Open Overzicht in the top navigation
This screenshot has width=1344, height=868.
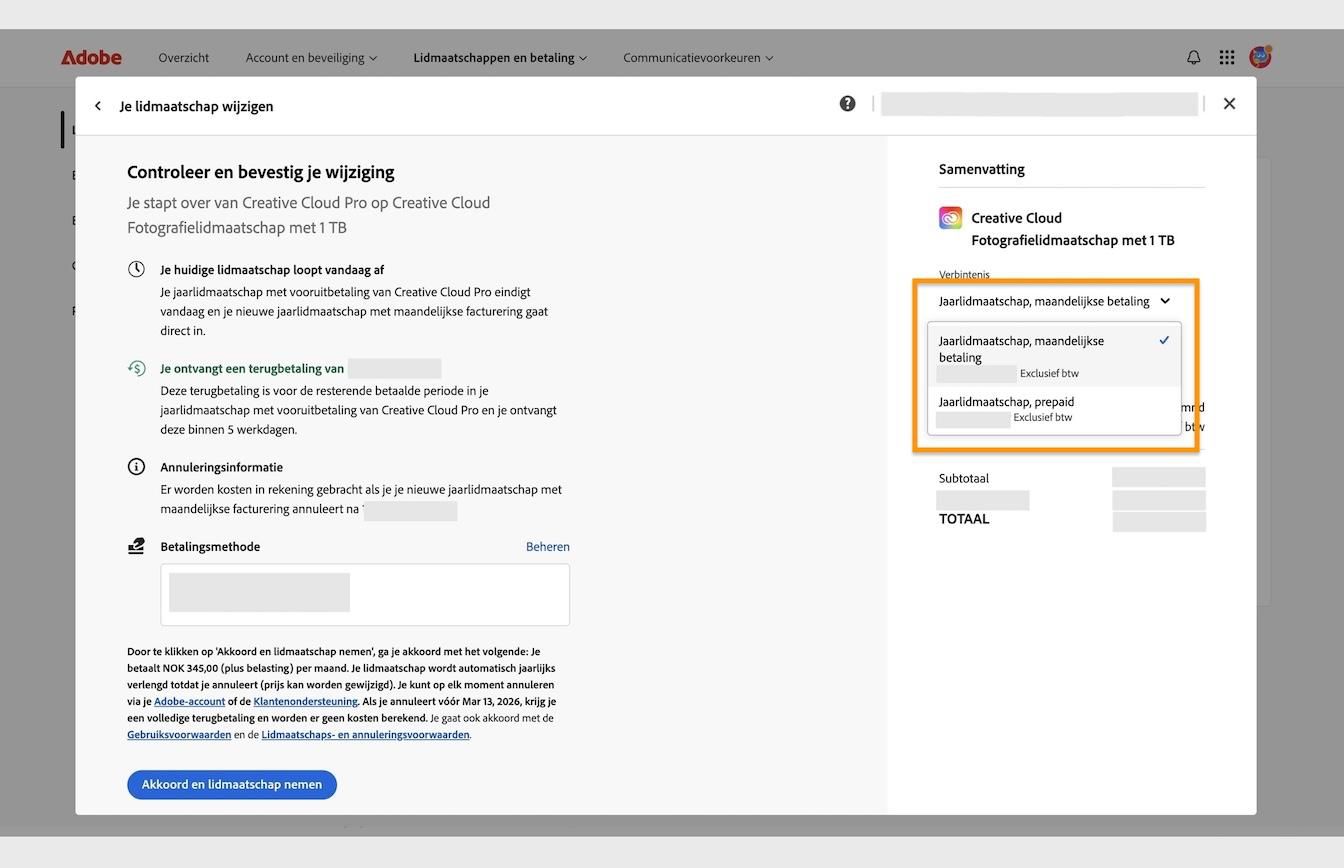point(184,58)
